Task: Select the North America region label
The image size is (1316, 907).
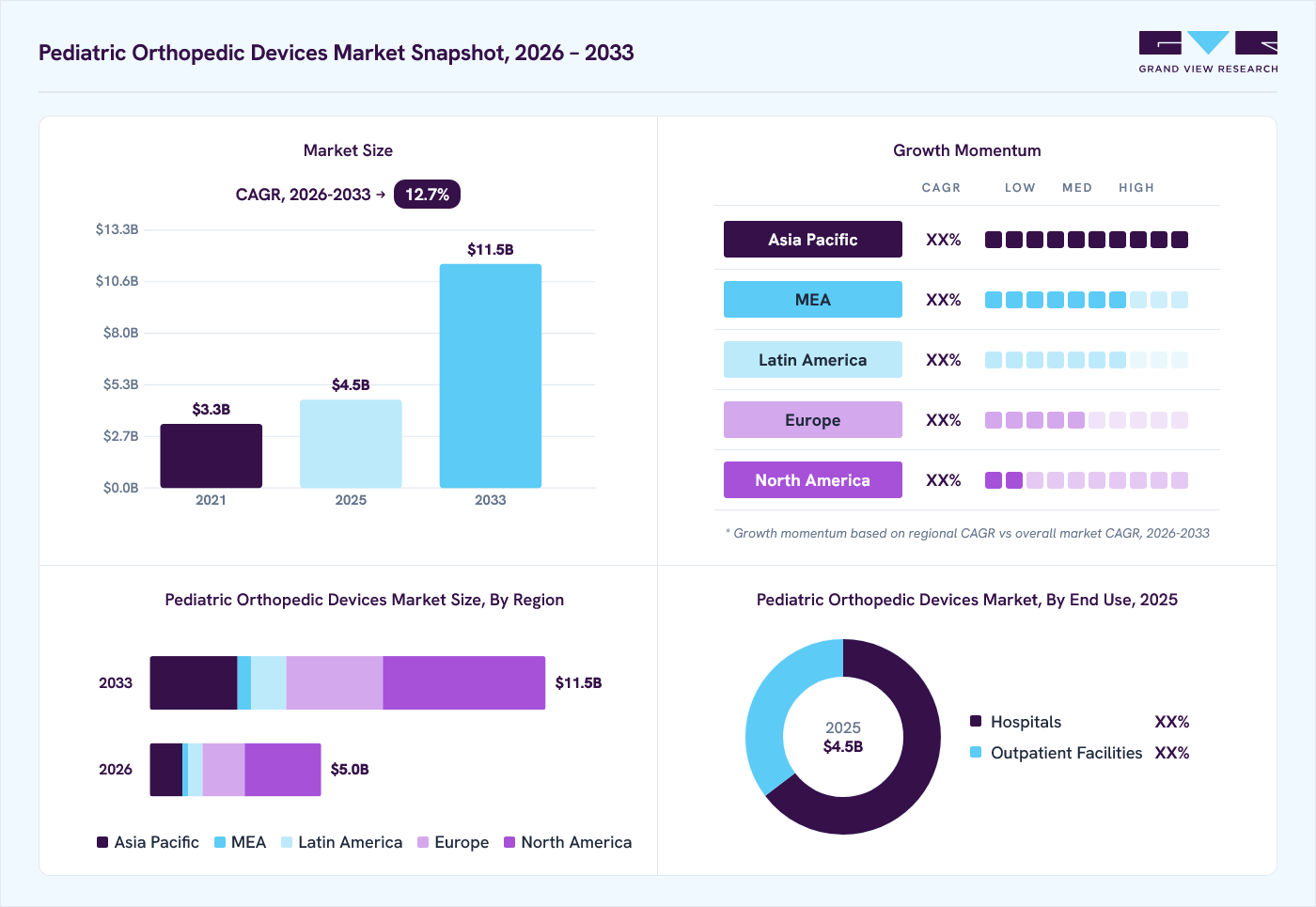Action: coord(813,480)
